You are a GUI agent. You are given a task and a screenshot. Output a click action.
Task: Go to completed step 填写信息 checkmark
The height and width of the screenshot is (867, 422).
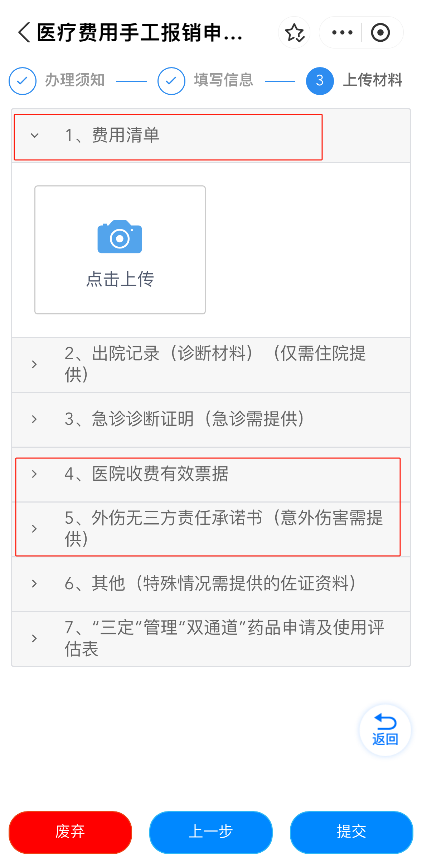[x=171, y=81]
